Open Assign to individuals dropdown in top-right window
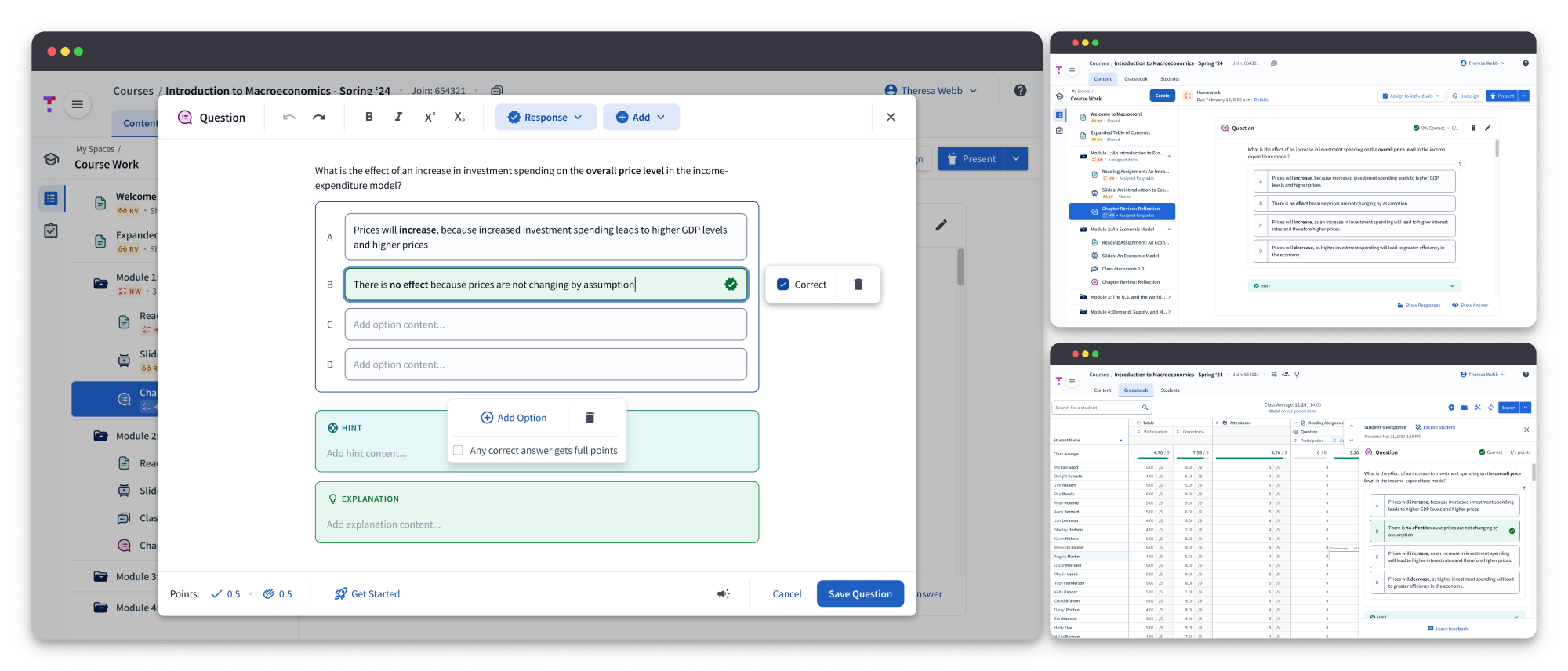The image size is (1568, 671). 1411,96
